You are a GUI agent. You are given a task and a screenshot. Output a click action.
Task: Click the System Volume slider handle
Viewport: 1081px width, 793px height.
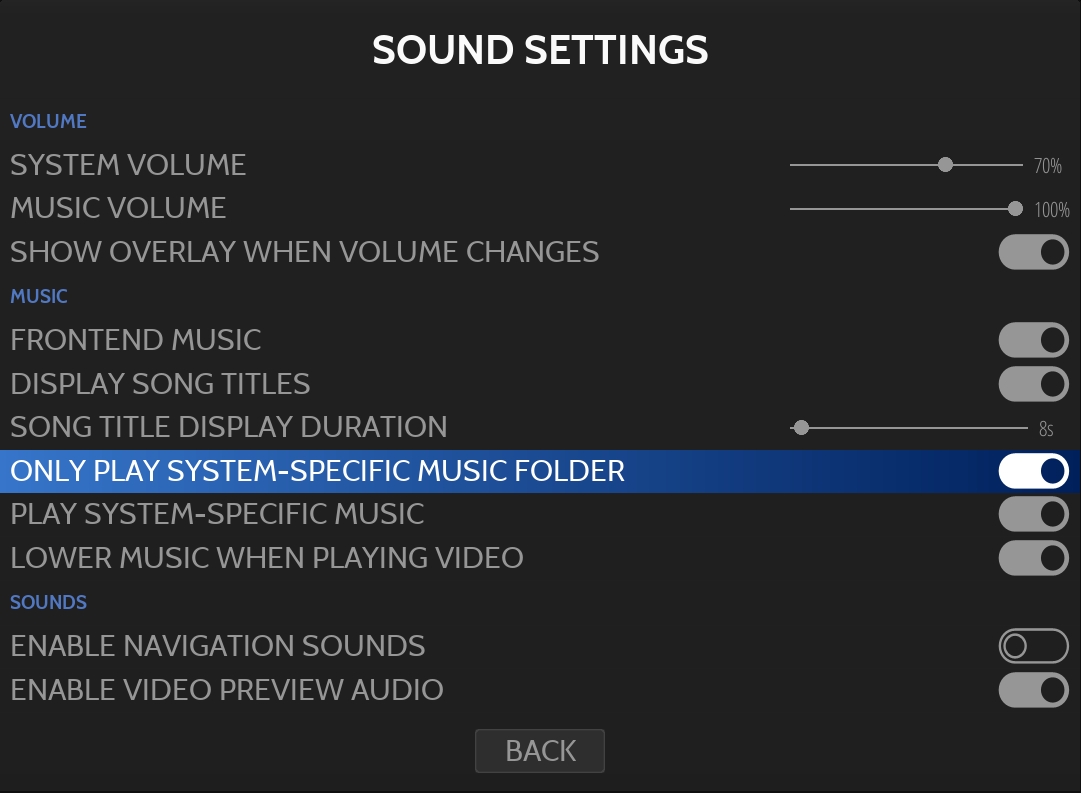945,165
